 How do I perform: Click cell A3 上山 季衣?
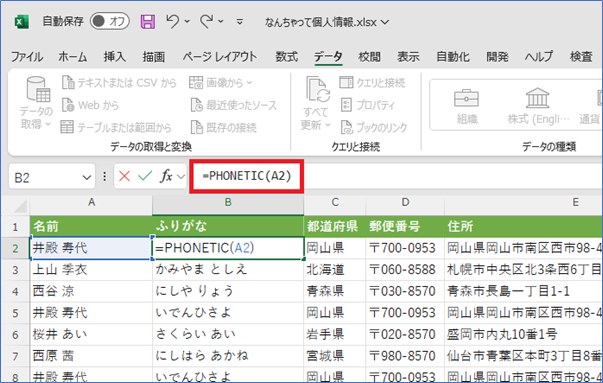91,270
